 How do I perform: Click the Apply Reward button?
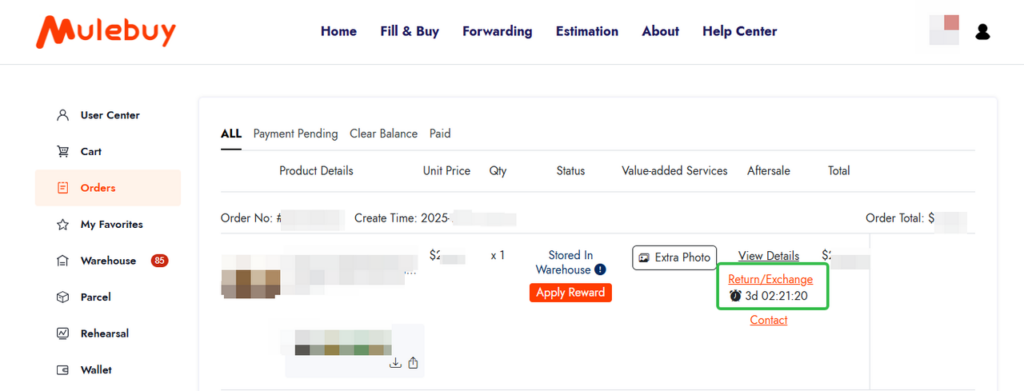coord(570,292)
